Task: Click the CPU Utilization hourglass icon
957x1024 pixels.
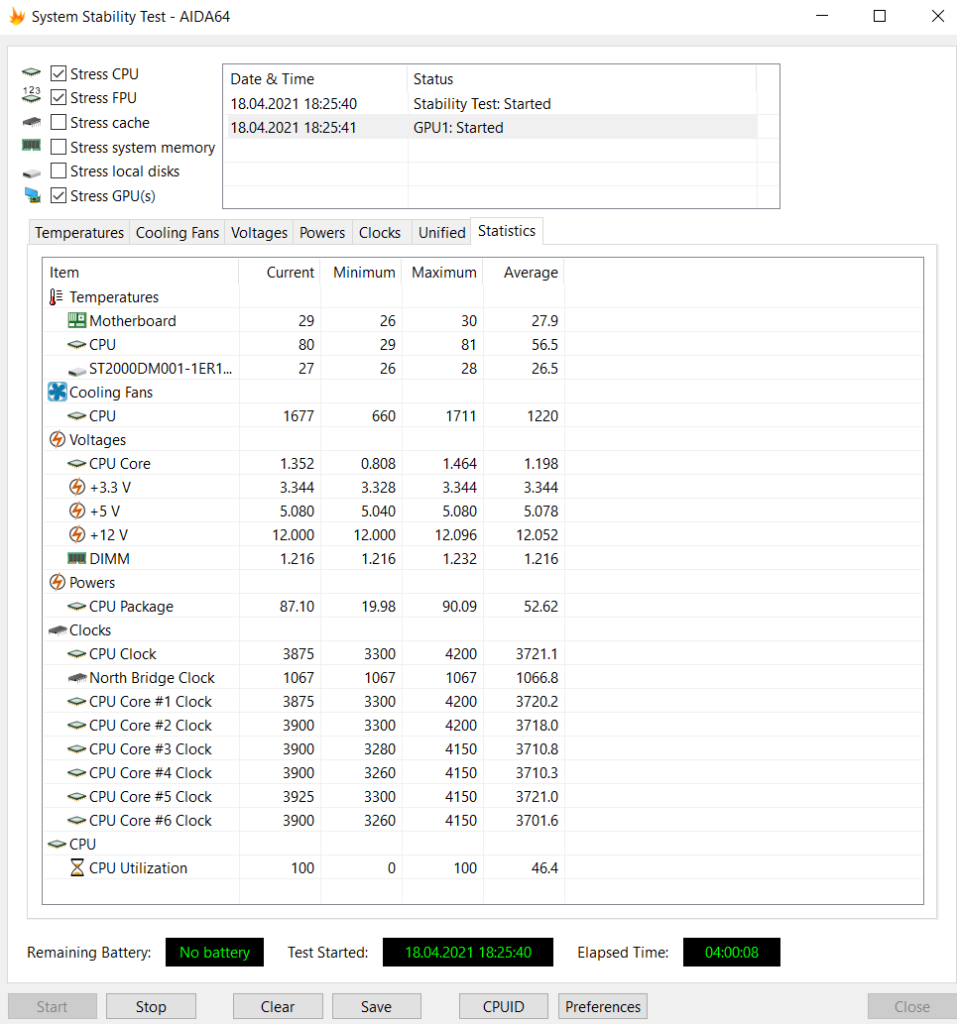Action: [x=77, y=867]
